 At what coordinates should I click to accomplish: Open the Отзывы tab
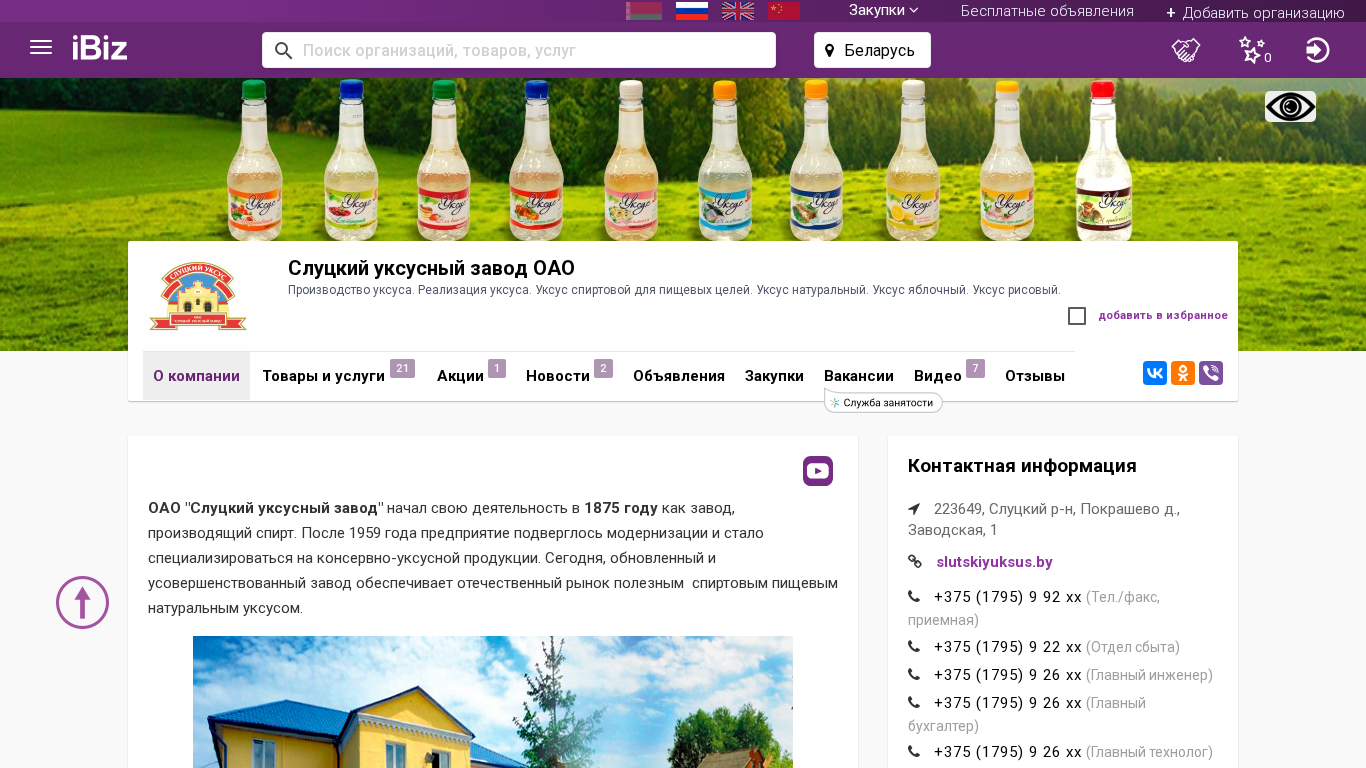1035,376
